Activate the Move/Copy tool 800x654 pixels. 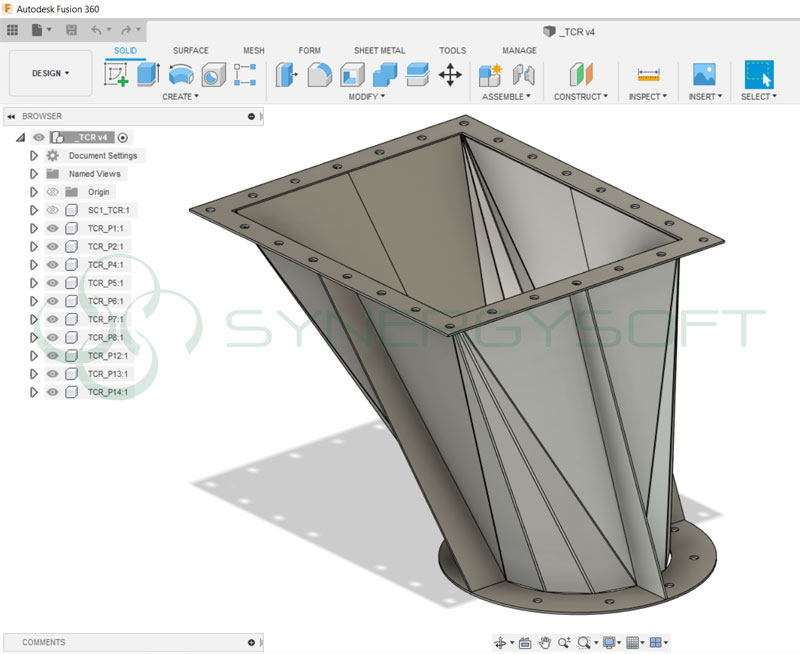452,75
